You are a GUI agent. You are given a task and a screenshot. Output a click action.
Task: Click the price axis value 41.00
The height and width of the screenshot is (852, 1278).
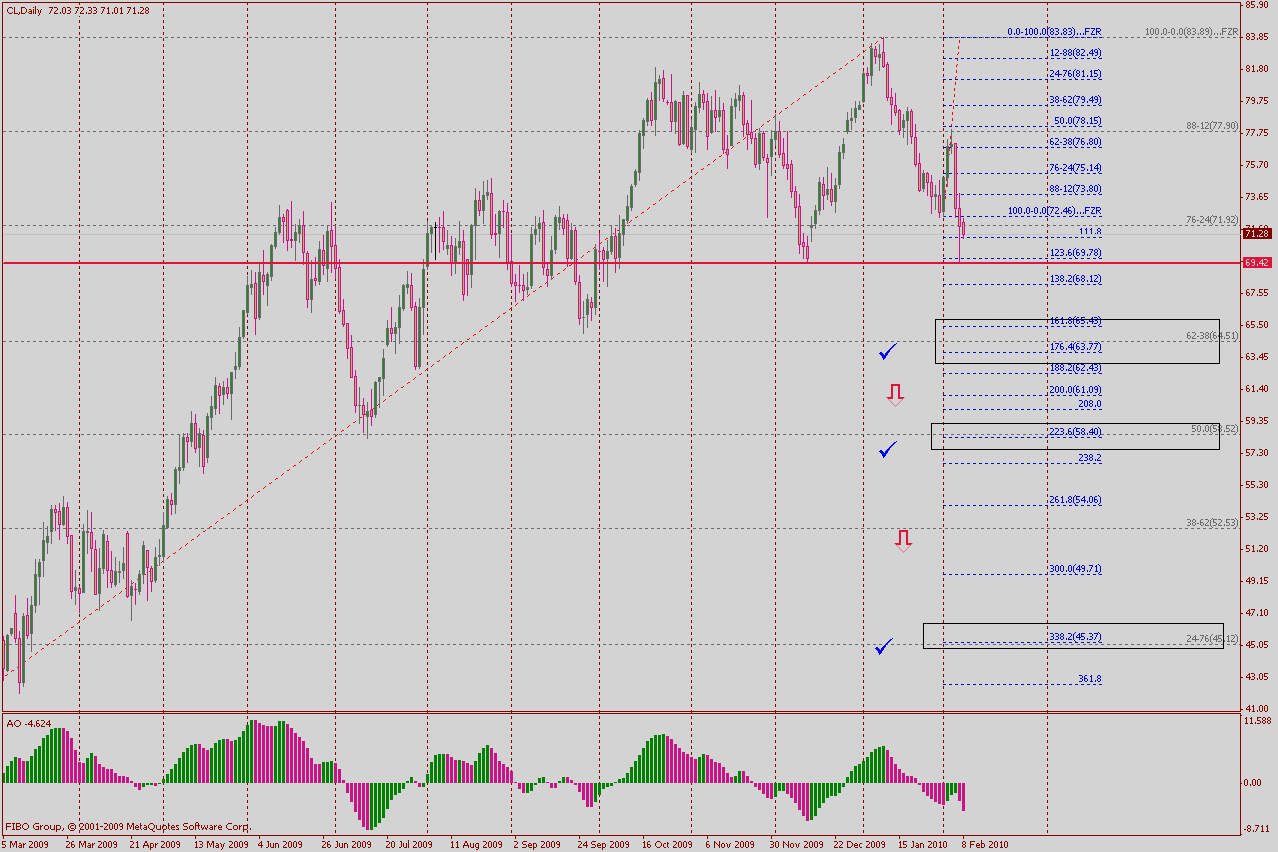[x=1257, y=709]
